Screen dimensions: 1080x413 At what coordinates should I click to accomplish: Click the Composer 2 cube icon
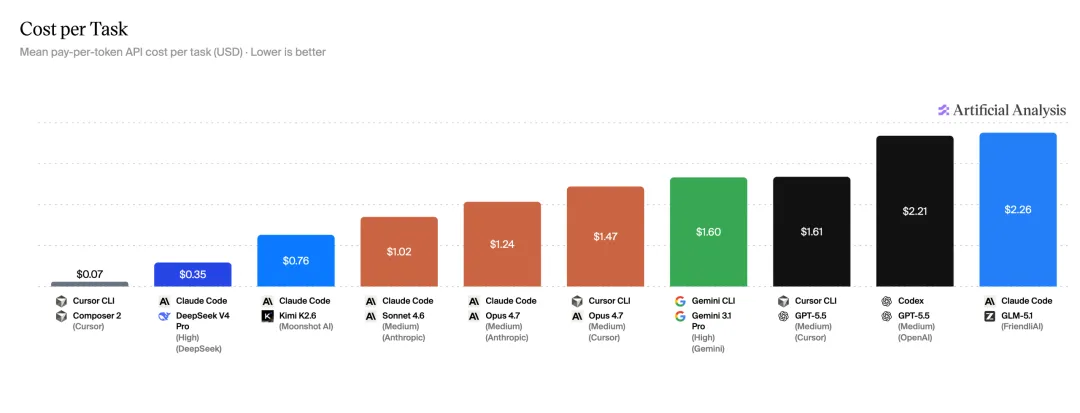tap(61, 316)
